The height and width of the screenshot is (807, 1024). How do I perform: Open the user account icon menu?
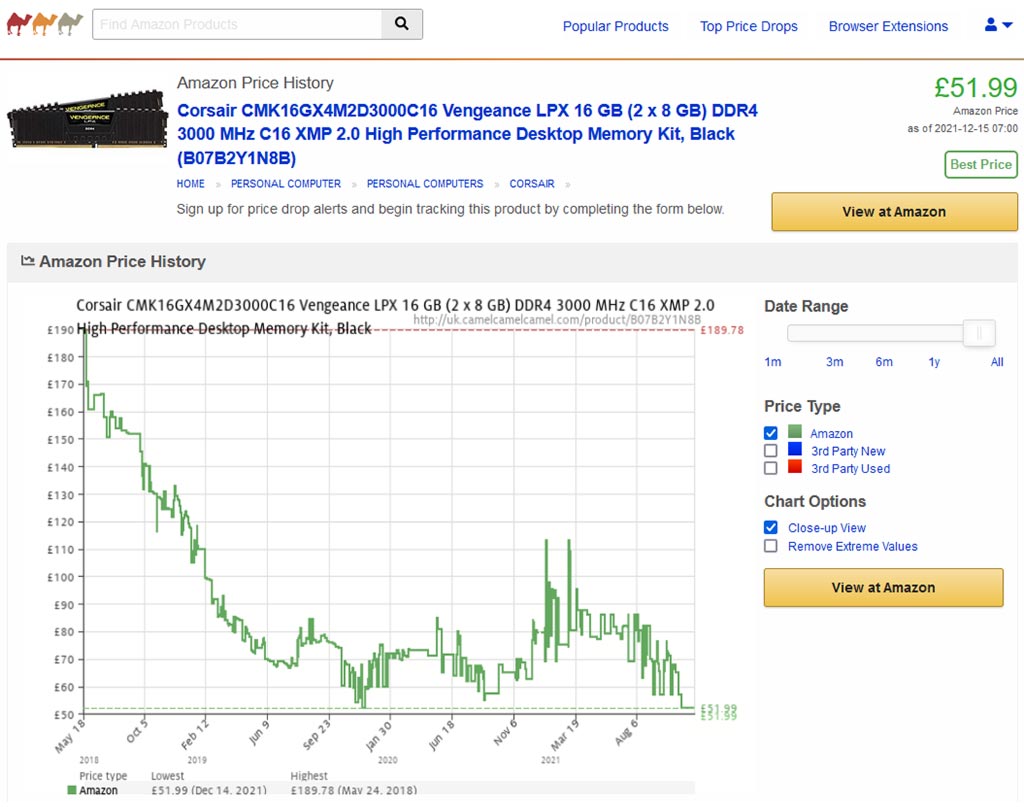click(998, 25)
